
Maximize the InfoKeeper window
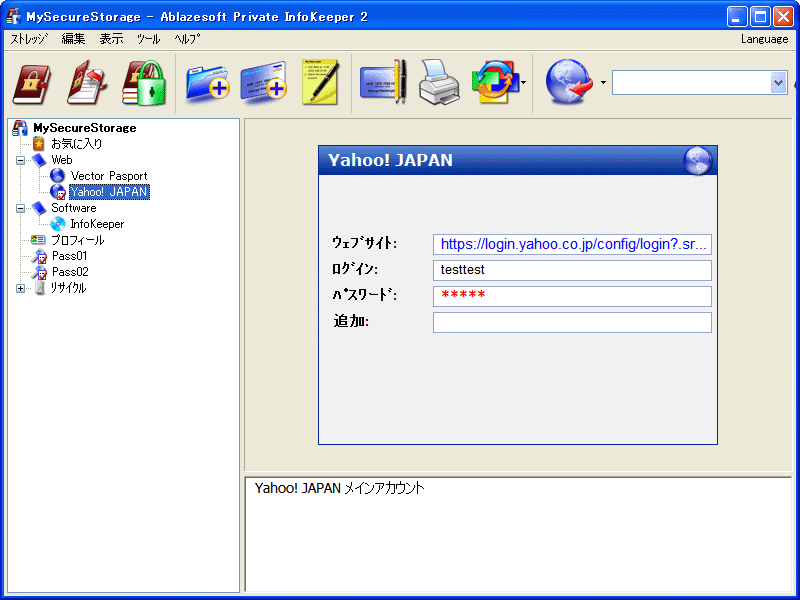[760, 17]
